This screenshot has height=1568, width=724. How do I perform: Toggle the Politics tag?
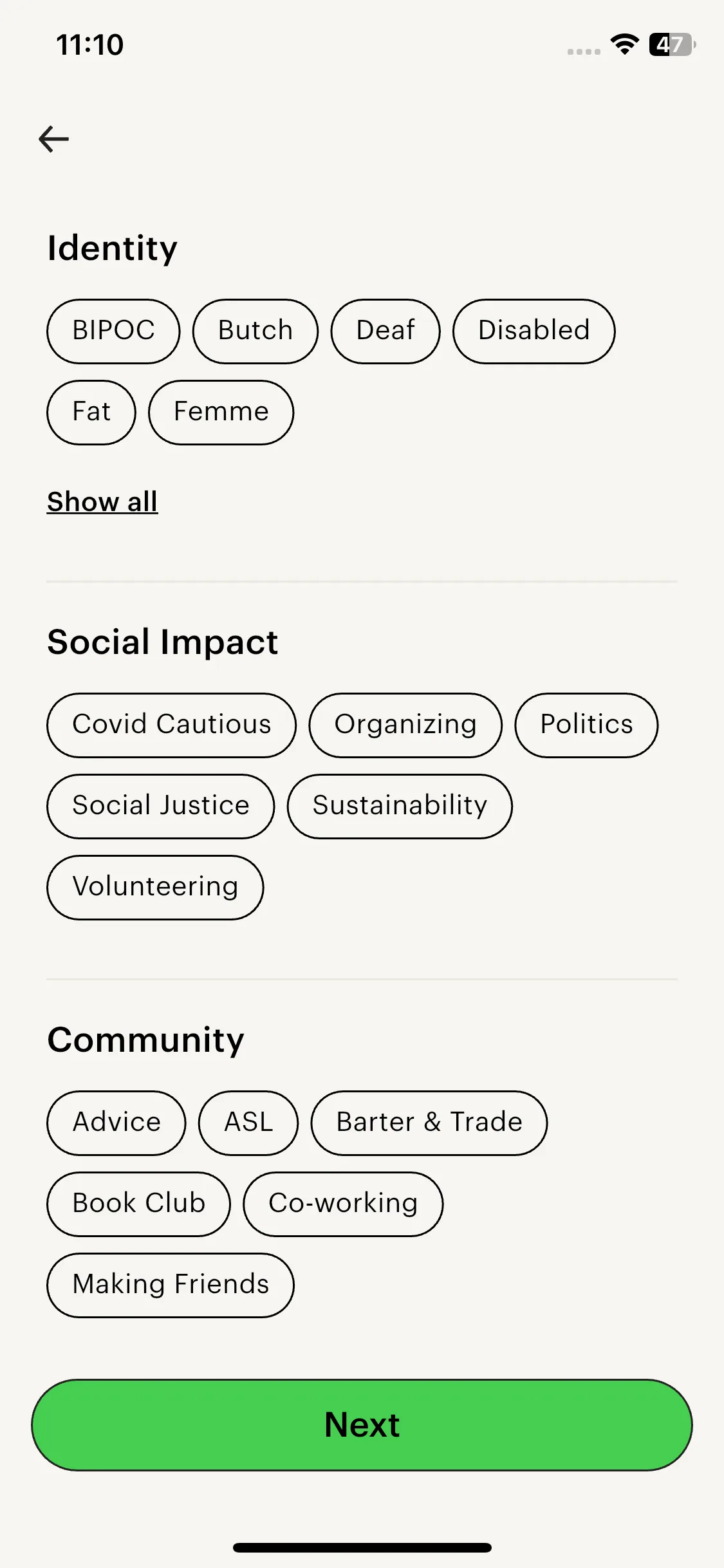586,725
